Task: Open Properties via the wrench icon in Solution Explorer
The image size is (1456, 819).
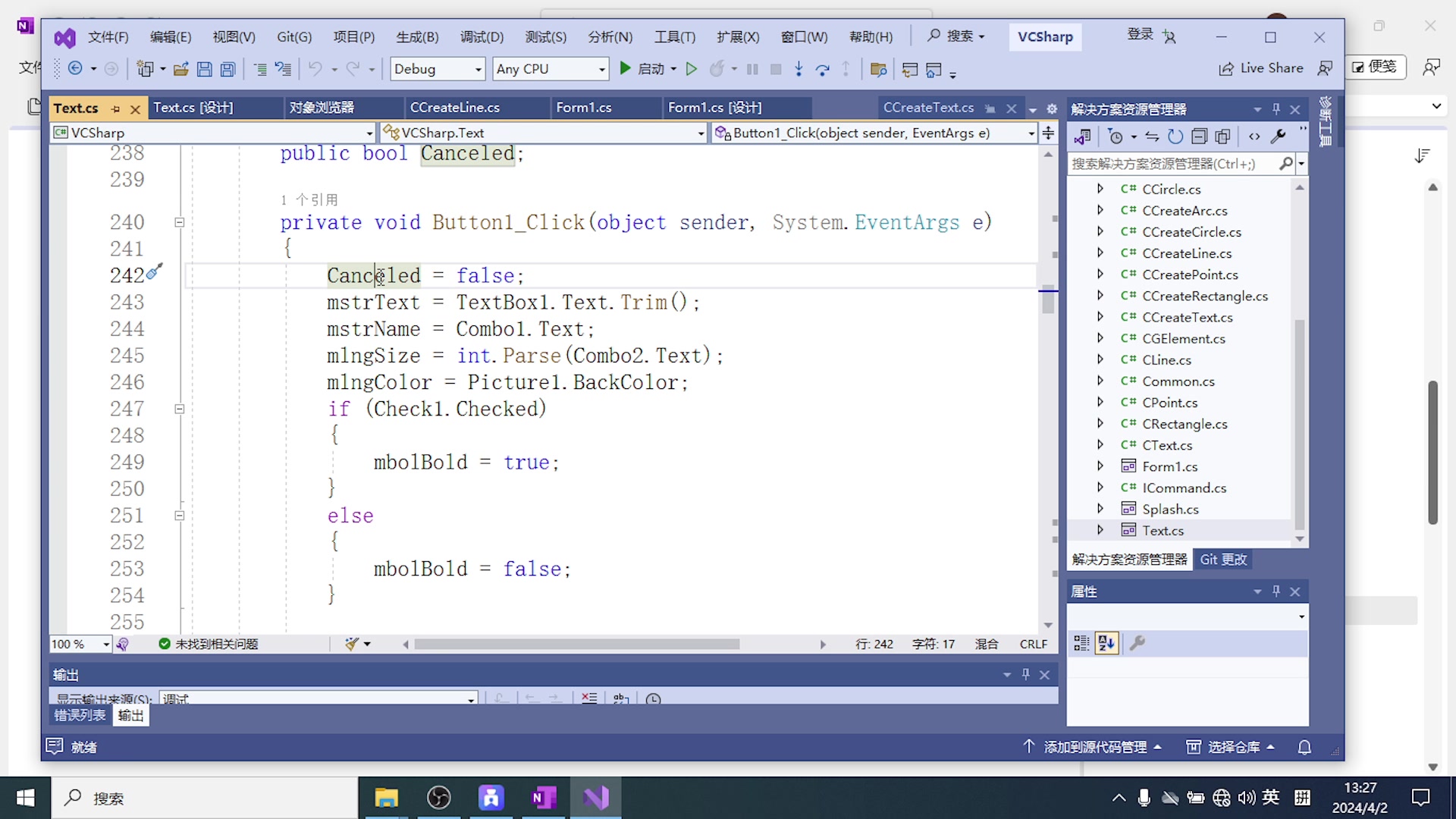Action: (x=1279, y=136)
